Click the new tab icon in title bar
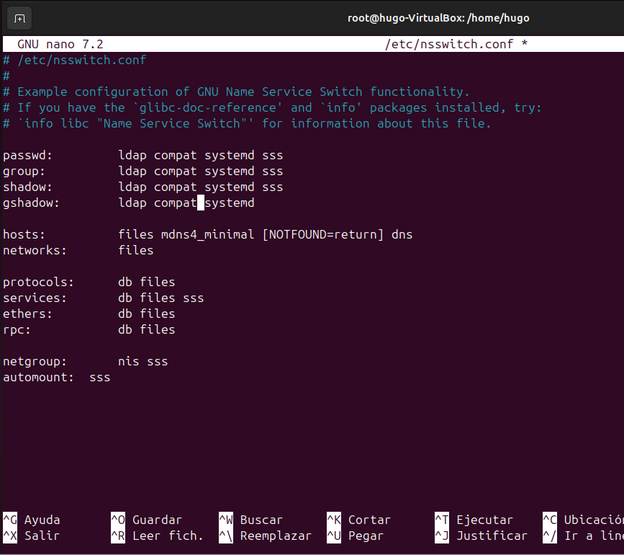This screenshot has width=625, height=558. (21, 18)
